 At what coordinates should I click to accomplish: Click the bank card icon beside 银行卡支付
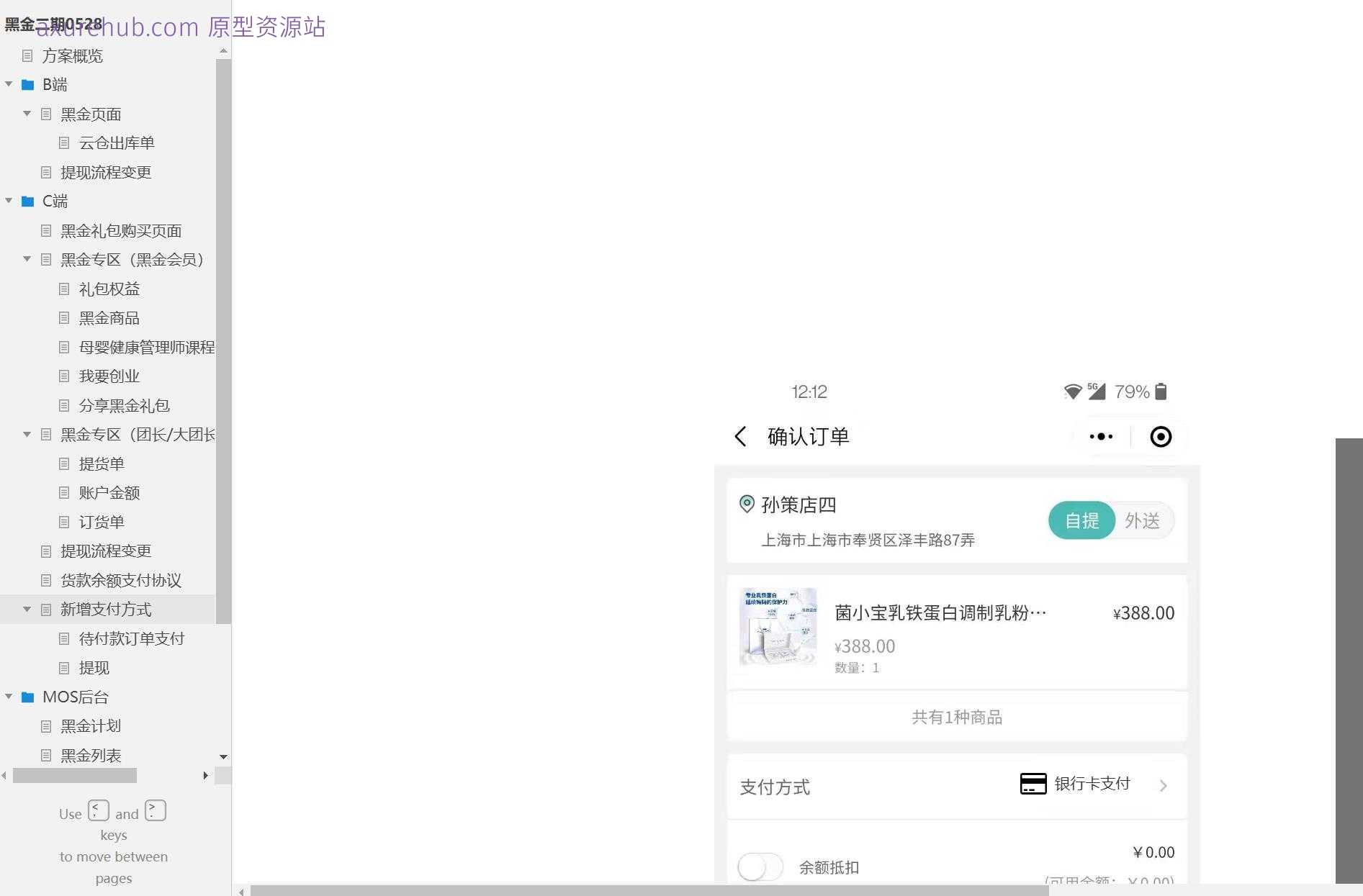click(x=1033, y=784)
